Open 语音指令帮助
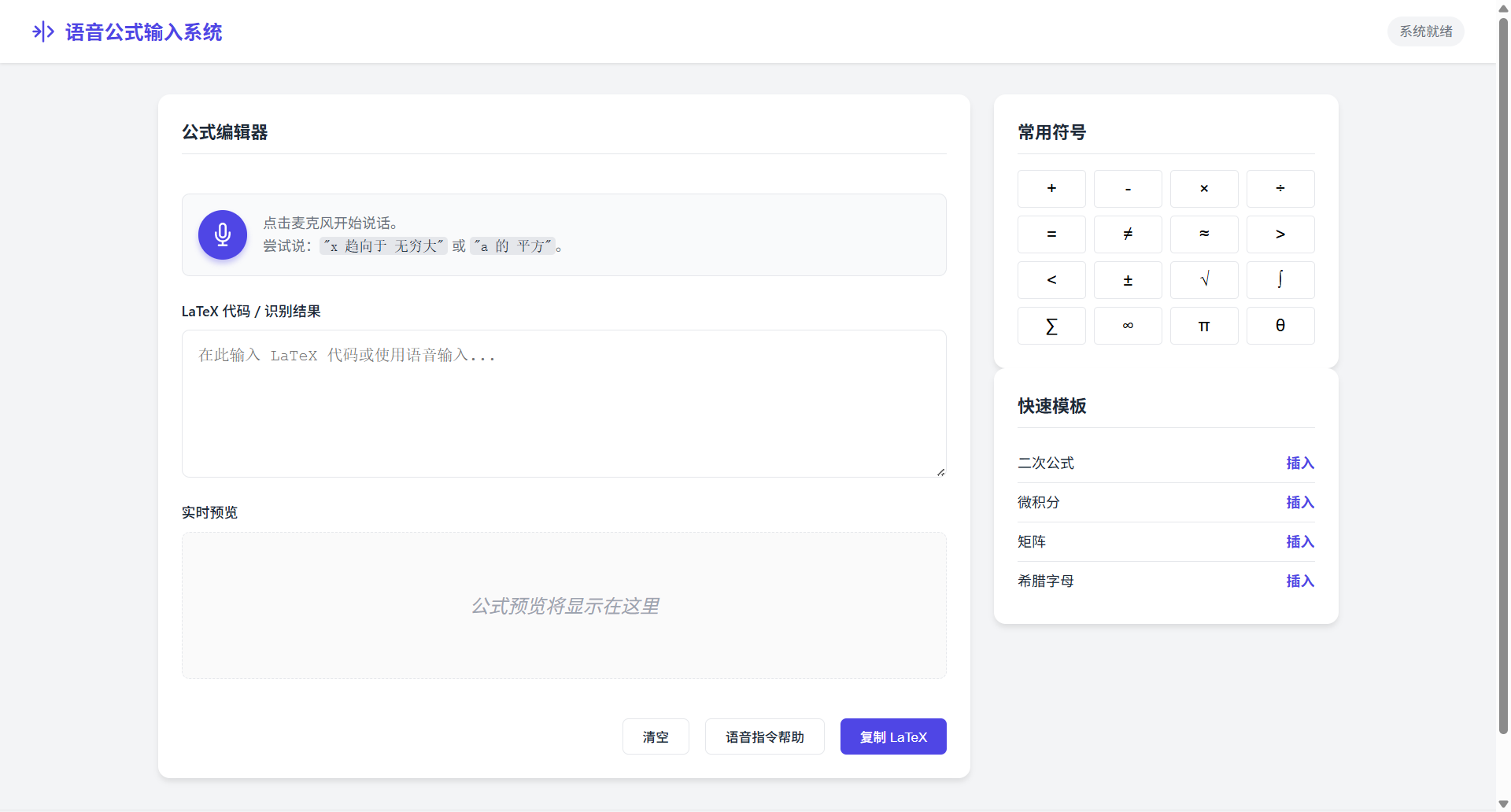 764,736
